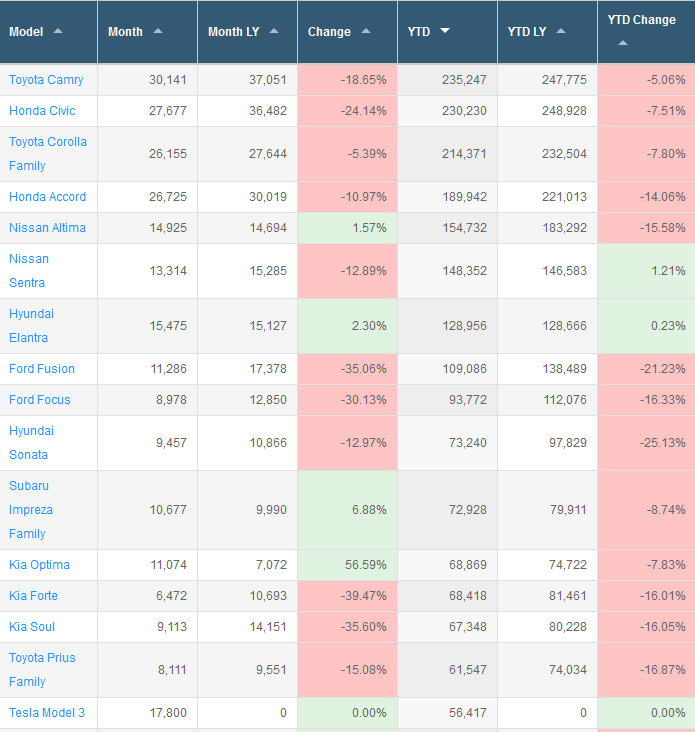Viewport: 695px width, 732px height.
Task: Click the sort arrow next to Month
Action: [x=158, y=31]
